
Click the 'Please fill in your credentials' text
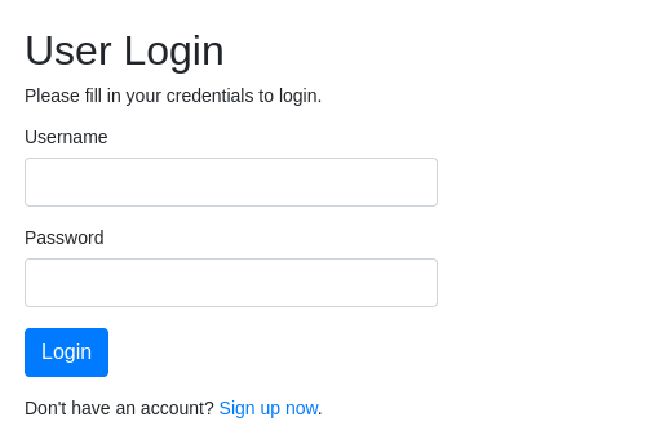(172, 96)
